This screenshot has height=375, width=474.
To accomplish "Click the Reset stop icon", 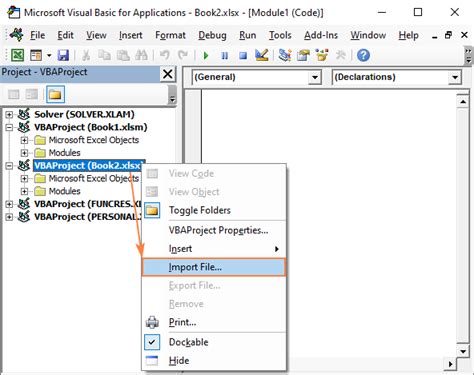I will tap(243, 55).
